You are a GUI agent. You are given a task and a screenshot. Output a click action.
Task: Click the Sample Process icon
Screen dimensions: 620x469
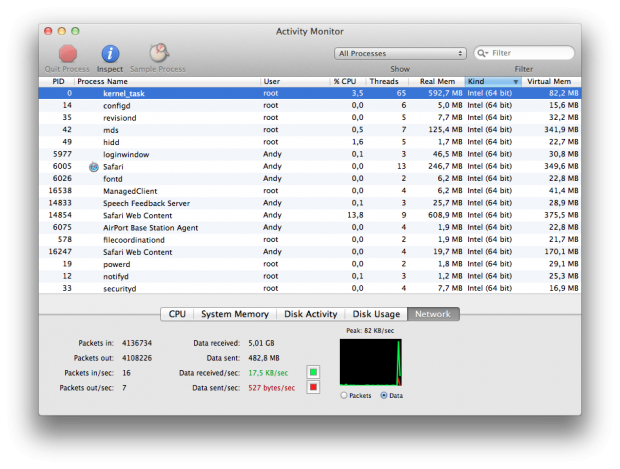tap(159, 53)
